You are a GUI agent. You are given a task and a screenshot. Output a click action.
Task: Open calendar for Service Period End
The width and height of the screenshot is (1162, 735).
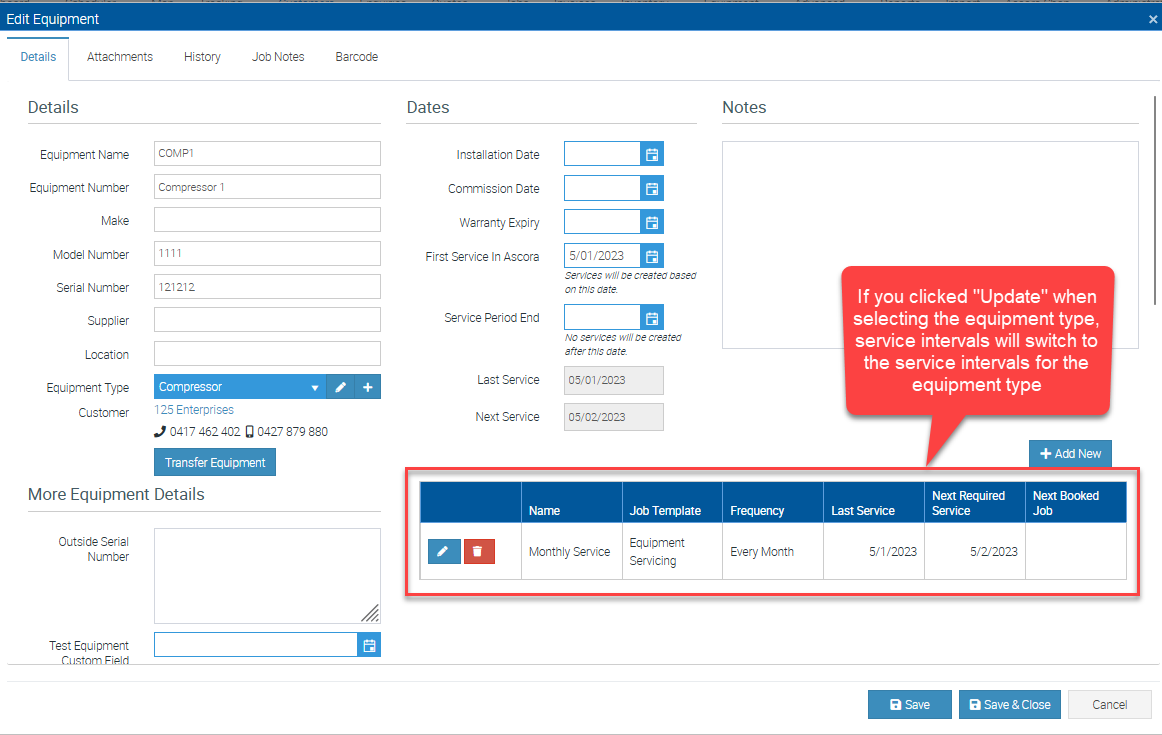point(651,318)
